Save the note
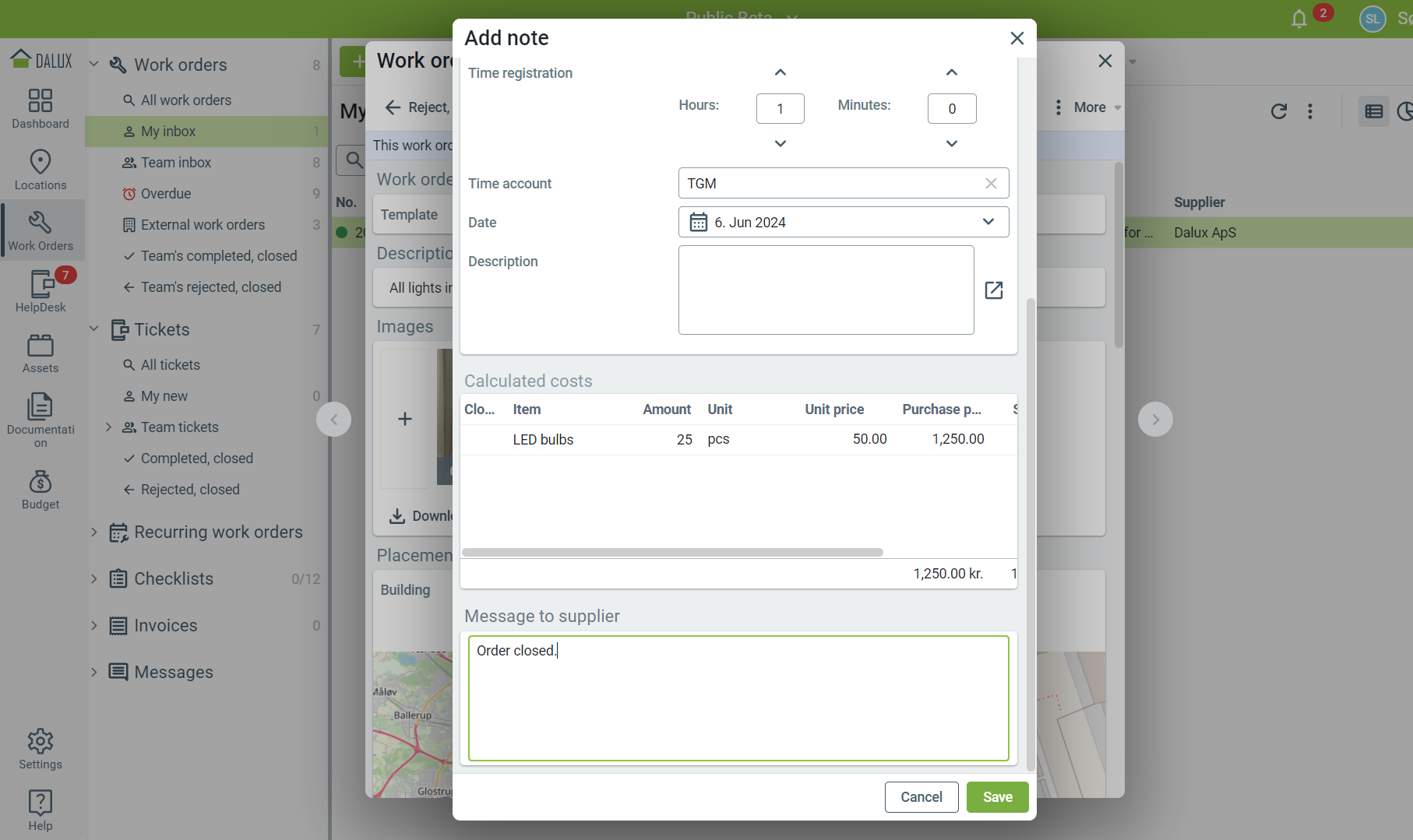The height and width of the screenshot is (840, 1413). click(997, 797)
